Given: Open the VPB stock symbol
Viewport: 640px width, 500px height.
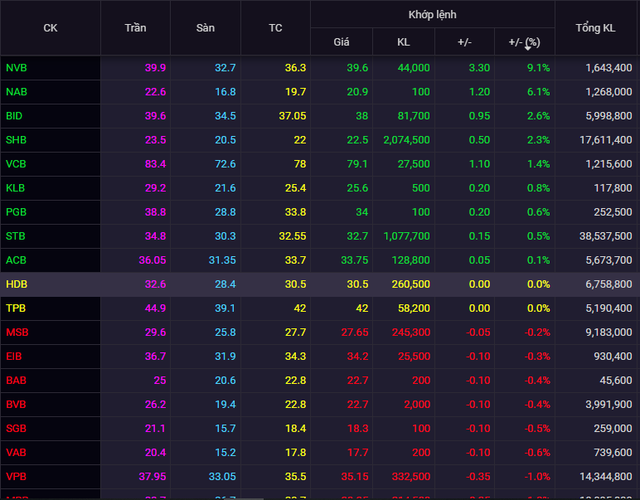Looking at the screenshot, I should [17, 476].
